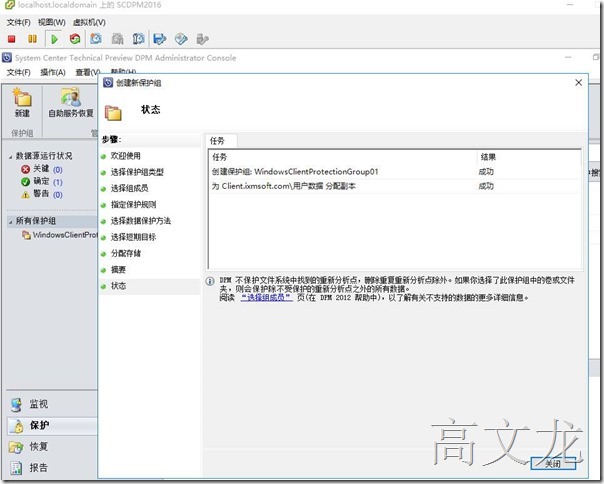Start the VM with the green play icon

(x=54, y=39)
